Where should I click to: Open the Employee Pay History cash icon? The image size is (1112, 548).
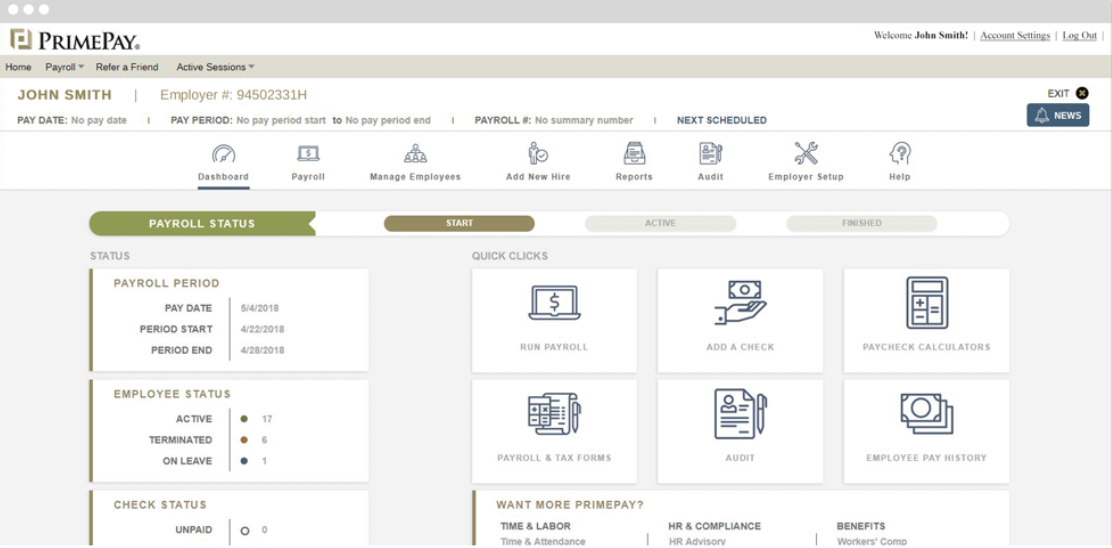click(926, 414)
